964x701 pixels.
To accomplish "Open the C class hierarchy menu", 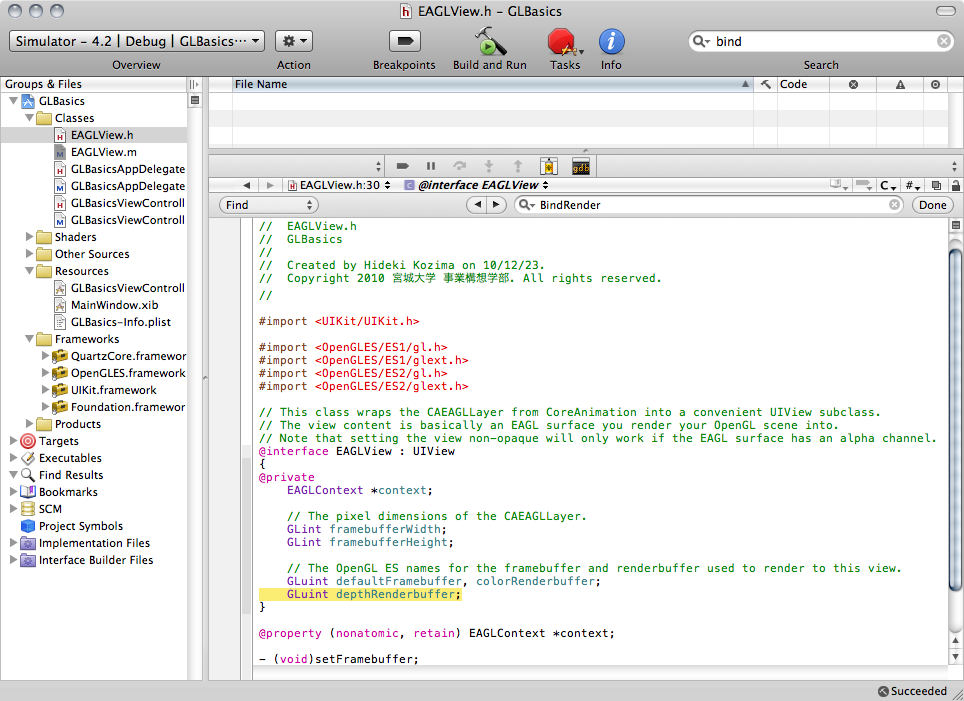I will (887, 185).
